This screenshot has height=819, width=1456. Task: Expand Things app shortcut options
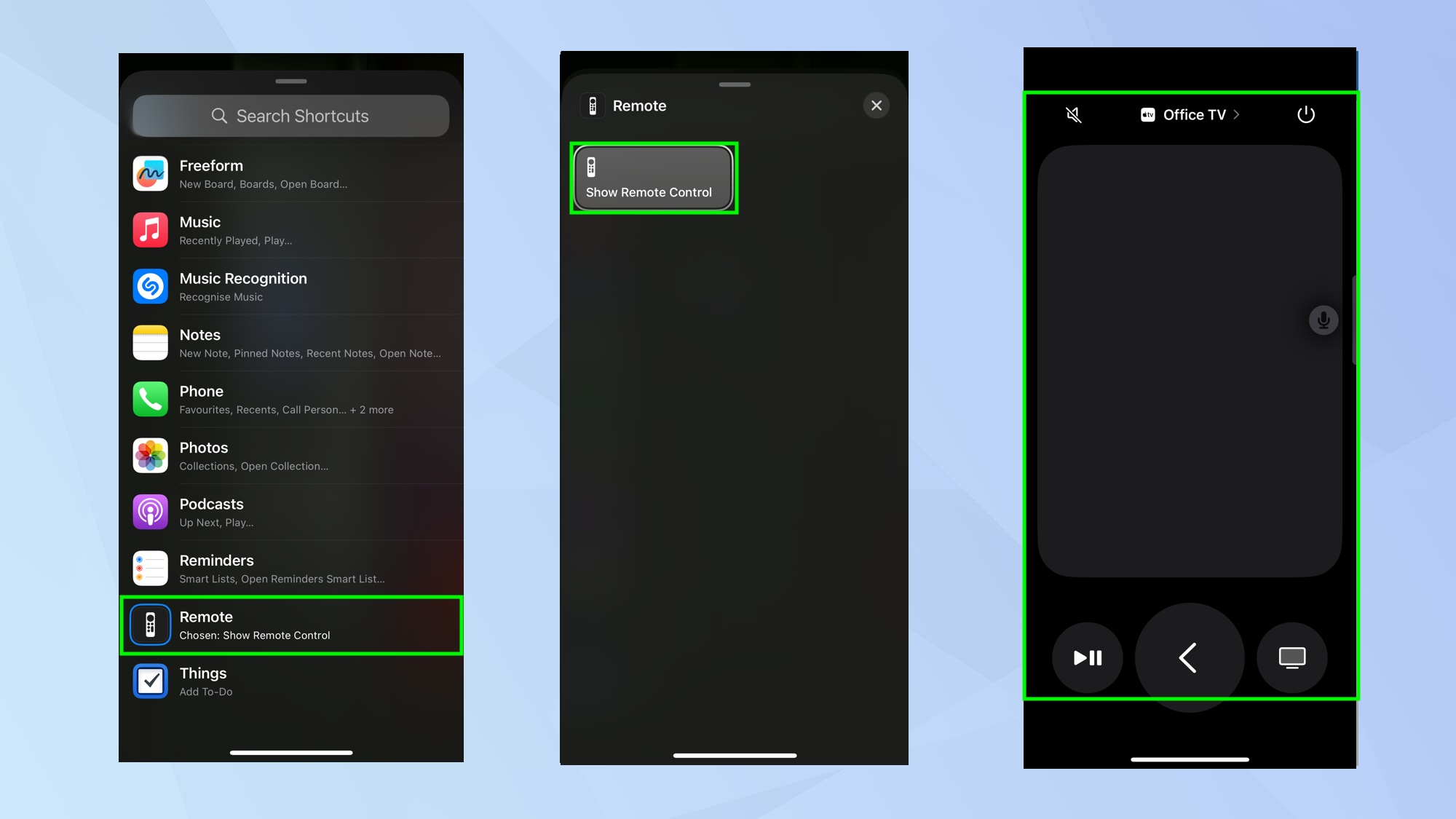291,680
